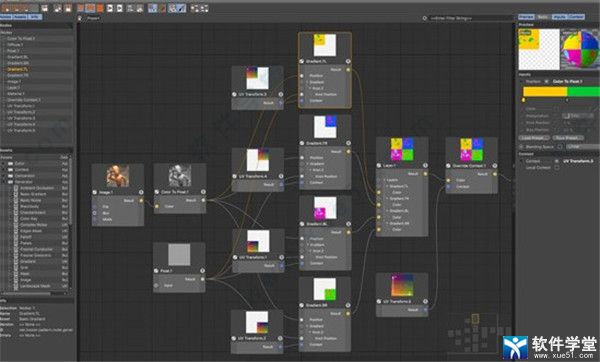Image resolution: width=600 pixels, height=362 pixels.
Task: Collapse the Generator group in assets list
Action: point(4,182)
